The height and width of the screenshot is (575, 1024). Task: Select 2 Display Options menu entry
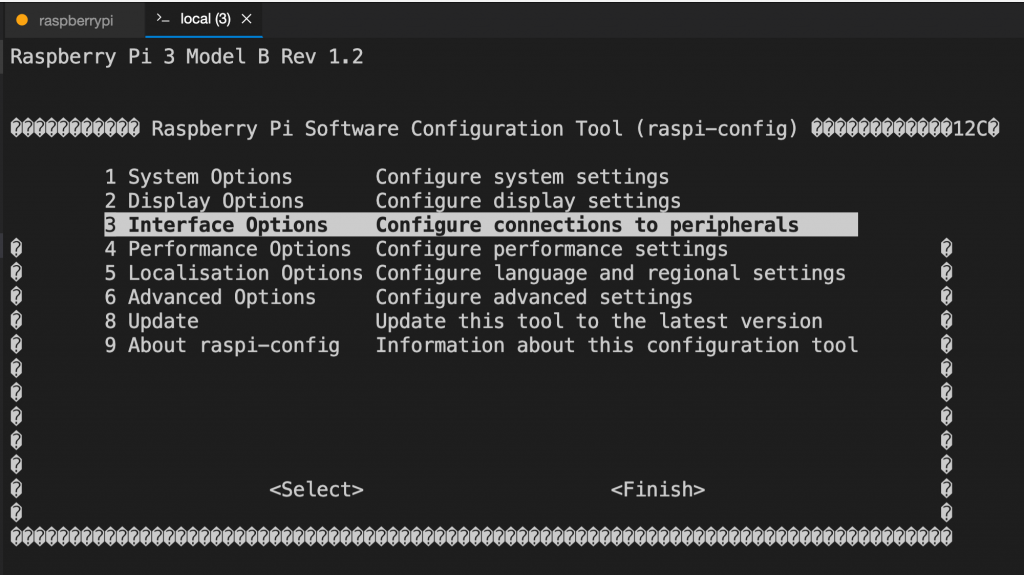tap(204, 201)
